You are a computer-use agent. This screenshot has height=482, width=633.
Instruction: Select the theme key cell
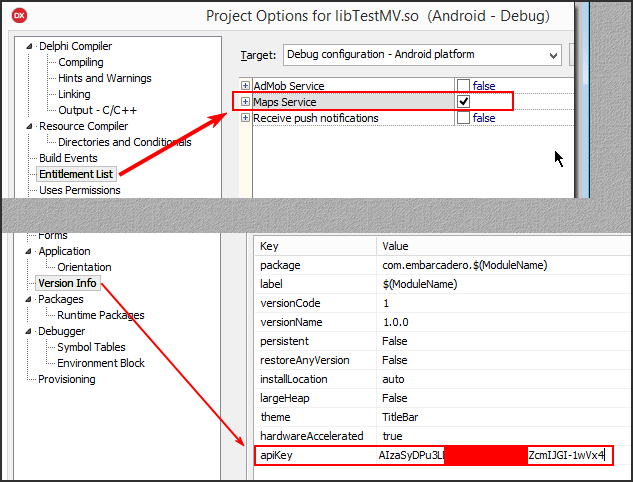pyautogui.click(x=315, y=417)
